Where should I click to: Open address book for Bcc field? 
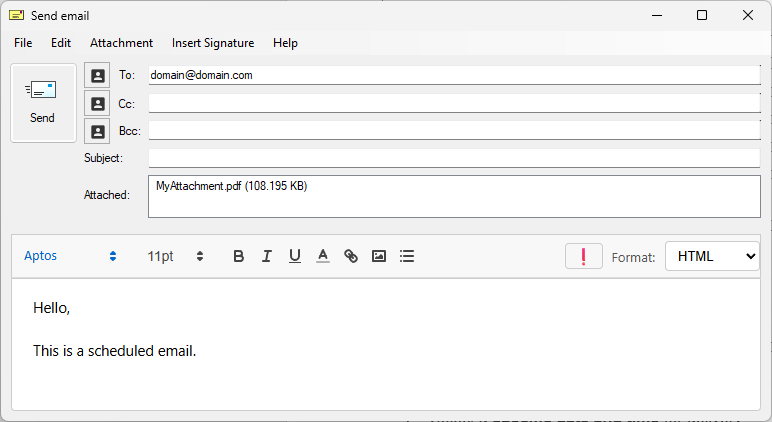pyautogui.click(x=97, y=131)
